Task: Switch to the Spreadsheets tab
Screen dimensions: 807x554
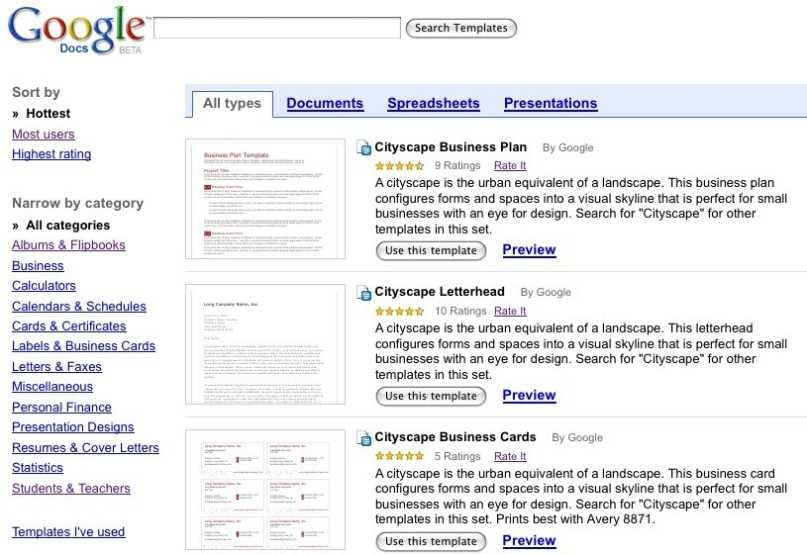Action: [433, 103]
